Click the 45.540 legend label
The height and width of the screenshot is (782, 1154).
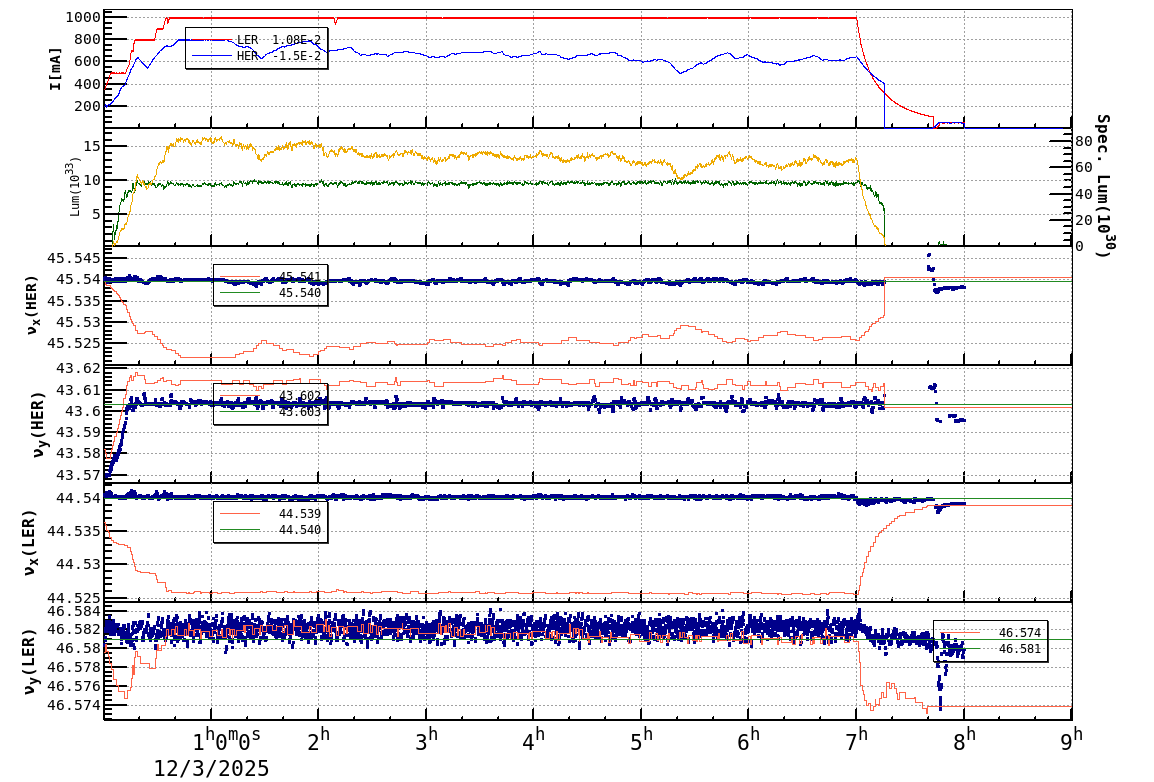(298, 292)
